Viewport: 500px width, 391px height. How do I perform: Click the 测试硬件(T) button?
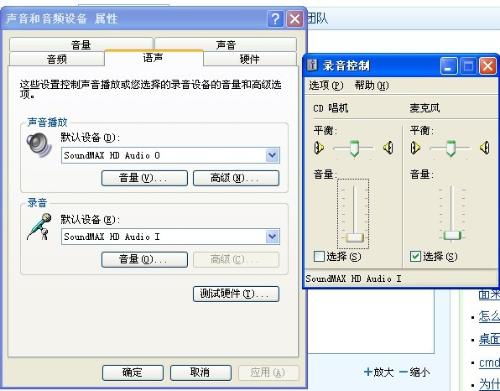236,294
